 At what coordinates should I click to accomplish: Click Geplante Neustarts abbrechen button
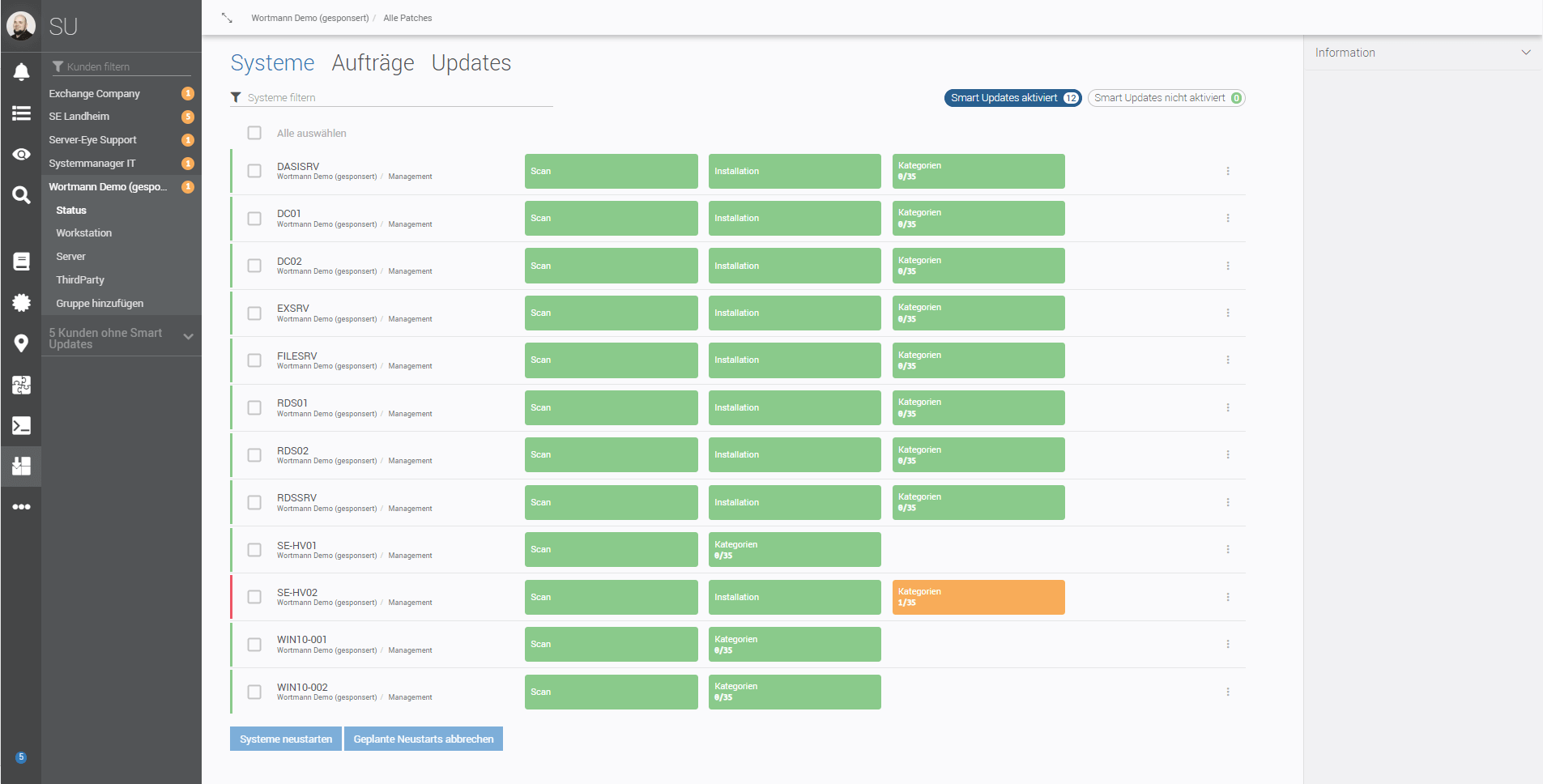(423, 739)
